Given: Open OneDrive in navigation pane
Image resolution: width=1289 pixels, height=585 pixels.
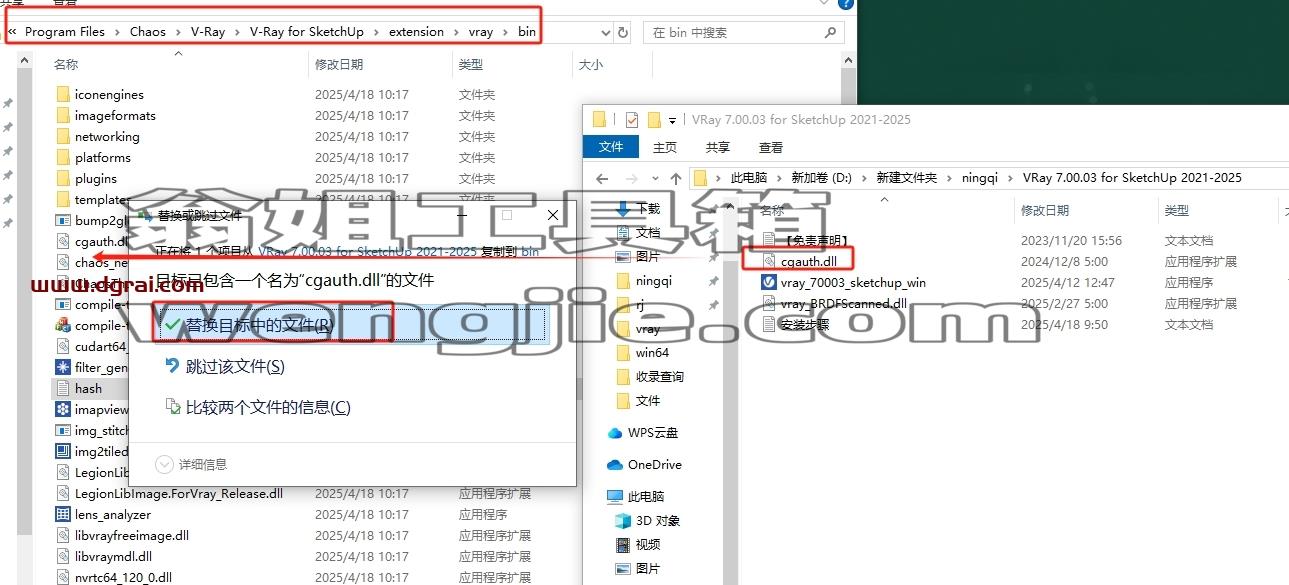Looking at the screenshot, I should 654,465.
